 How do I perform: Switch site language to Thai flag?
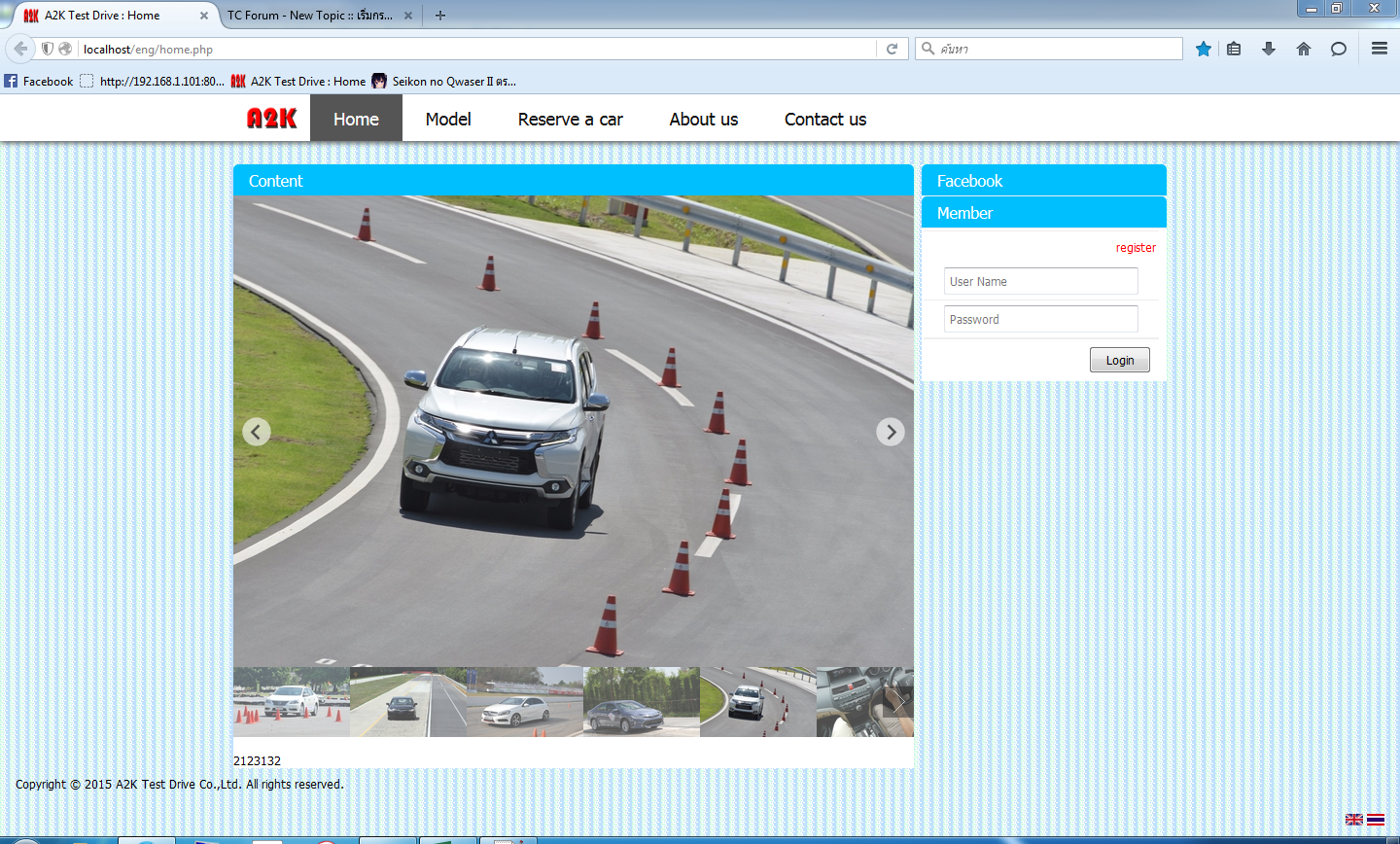point(1376,820)
